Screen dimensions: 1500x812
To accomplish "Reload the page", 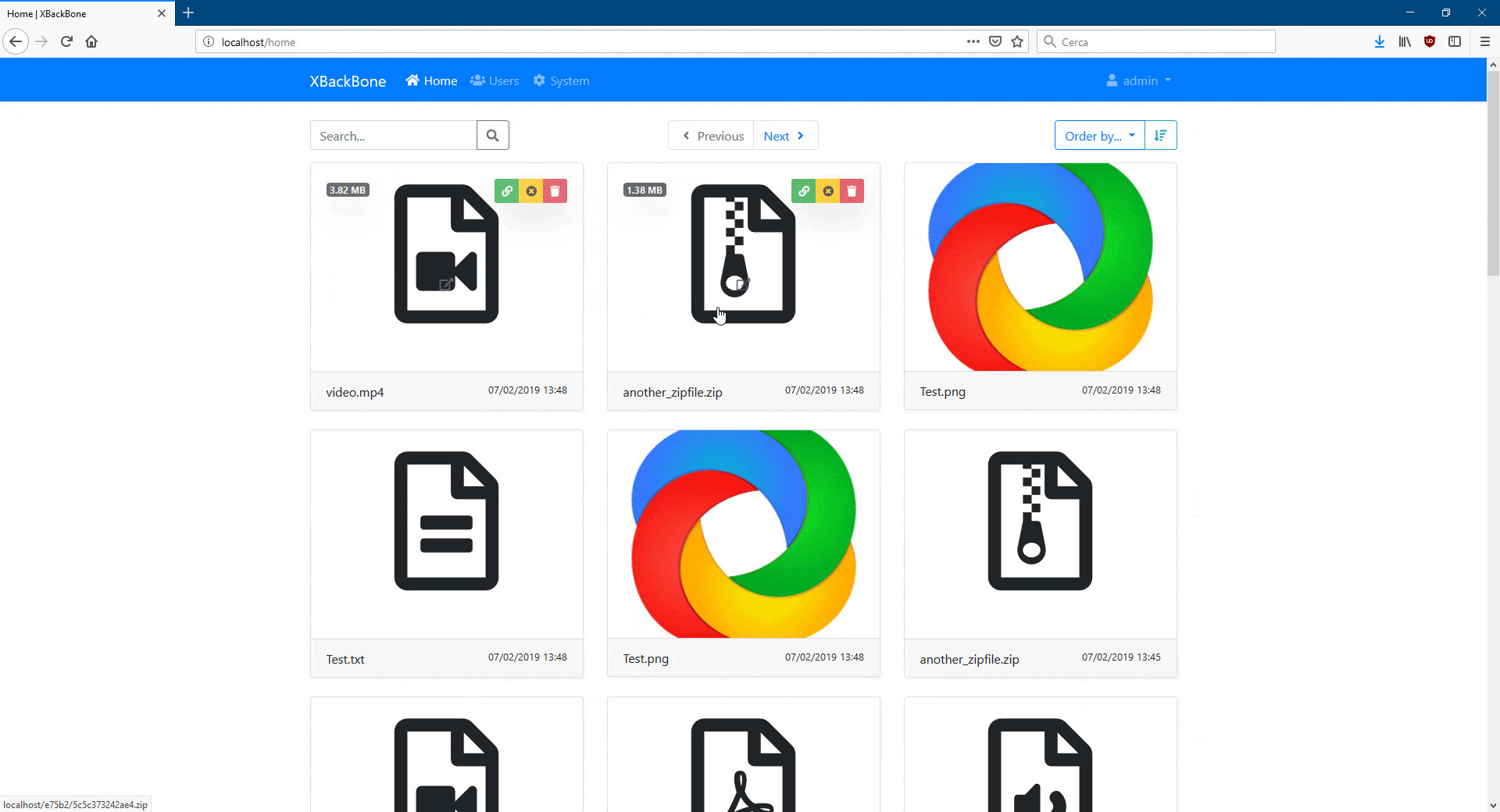I will tap(66, 41).
